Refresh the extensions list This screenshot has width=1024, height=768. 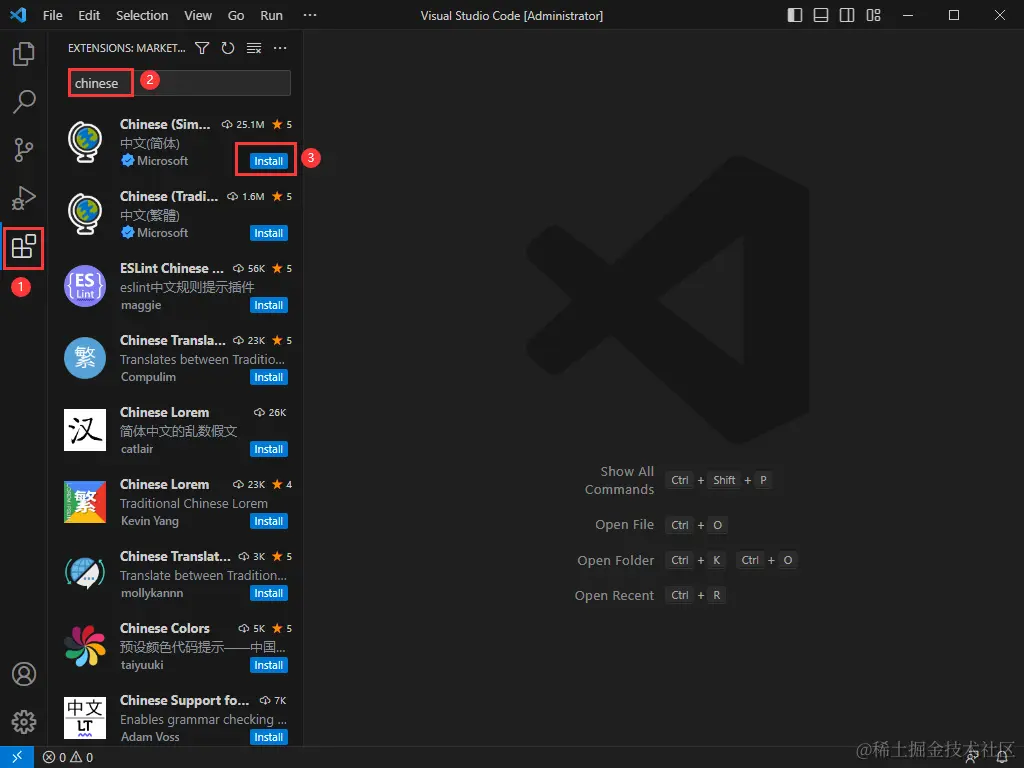228,48
